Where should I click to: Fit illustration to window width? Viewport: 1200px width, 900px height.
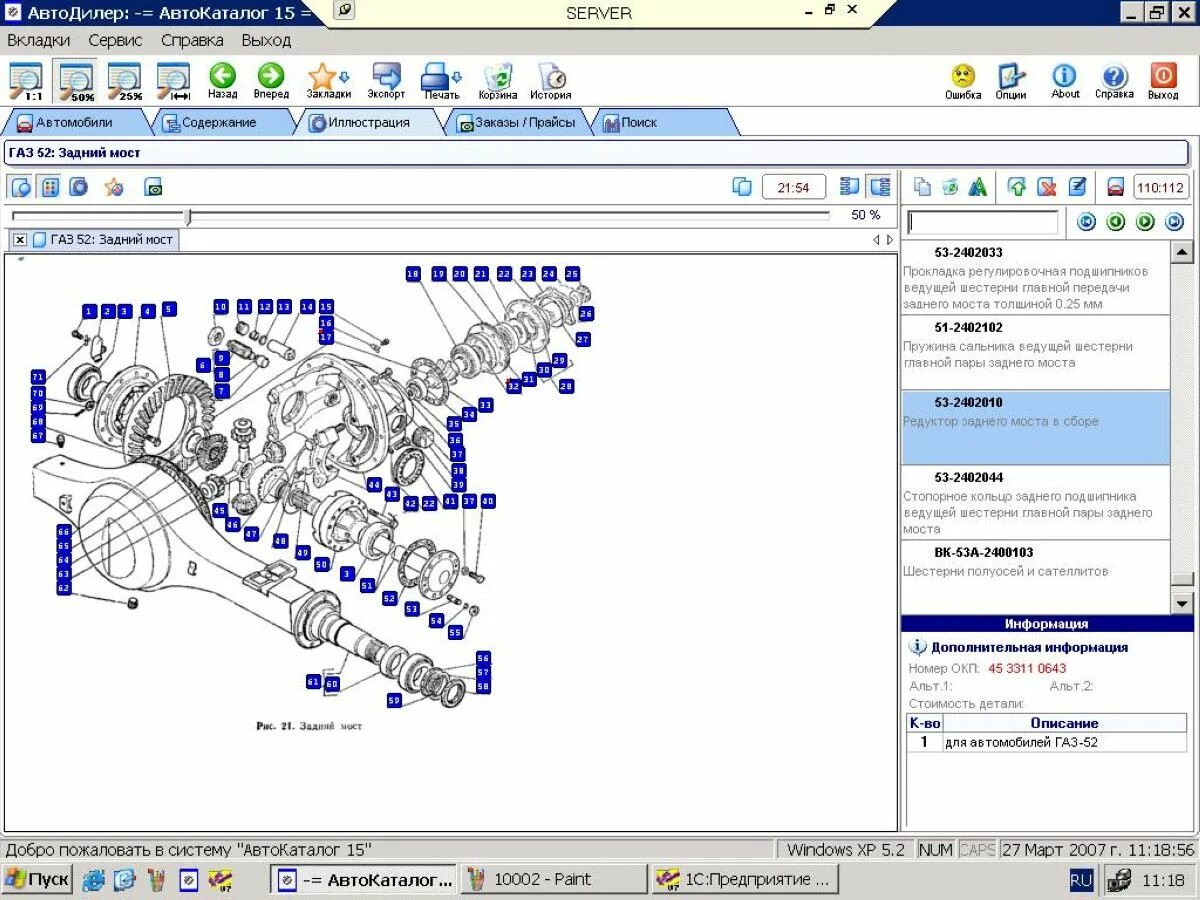coord(173,81)
